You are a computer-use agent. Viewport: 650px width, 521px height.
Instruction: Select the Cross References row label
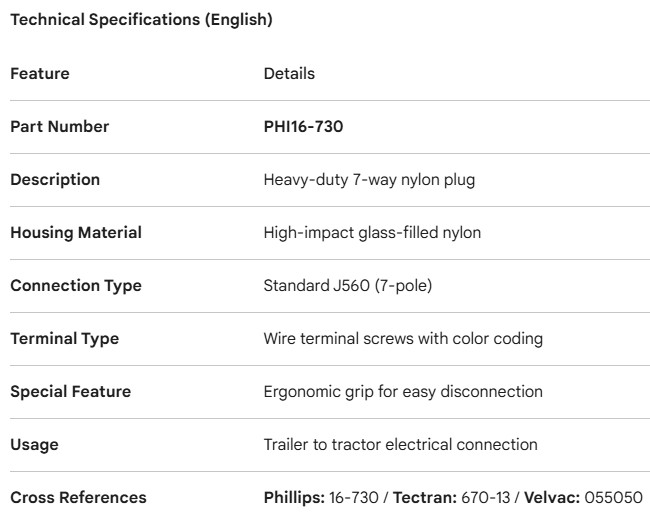[78, 498]
